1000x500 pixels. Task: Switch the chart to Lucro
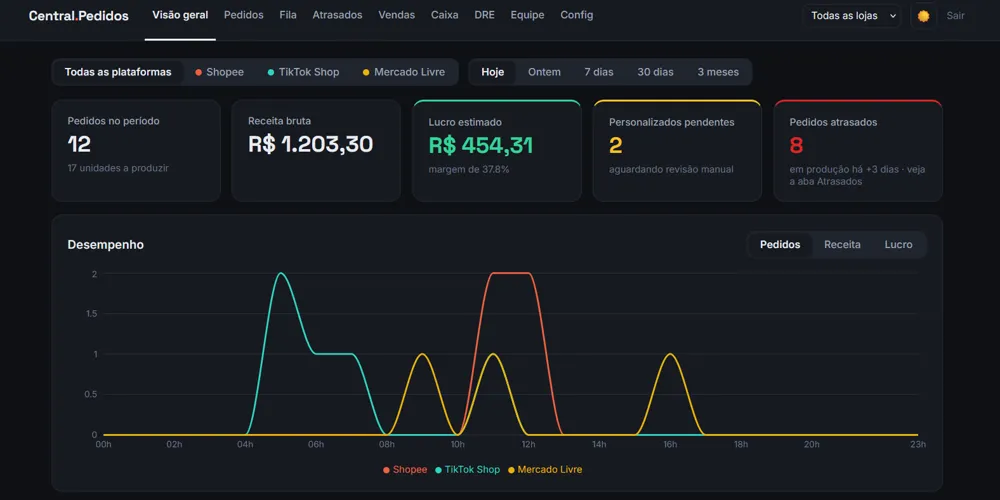tap(899, 245)
